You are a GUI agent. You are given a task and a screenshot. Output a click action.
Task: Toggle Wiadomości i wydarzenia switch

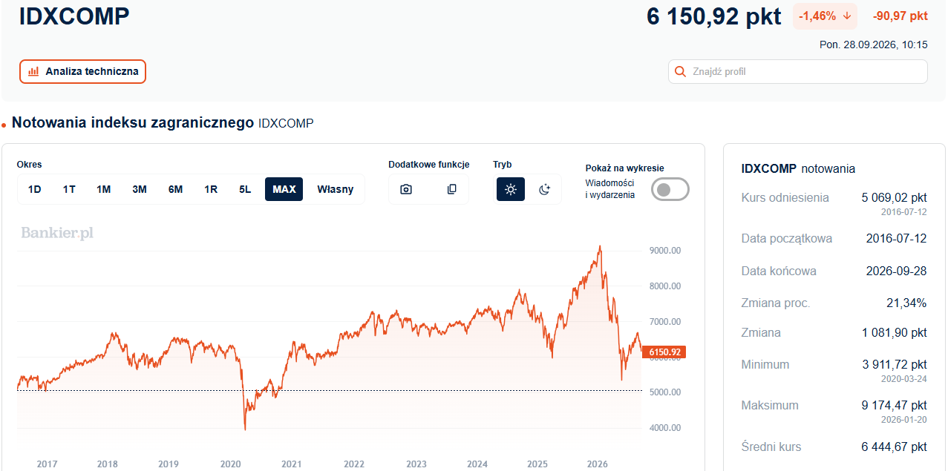670,189
